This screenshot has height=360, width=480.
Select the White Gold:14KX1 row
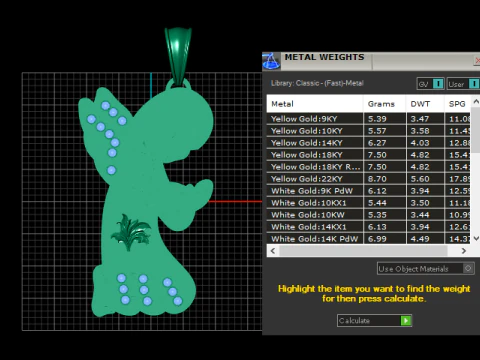(x=368, y=227)
